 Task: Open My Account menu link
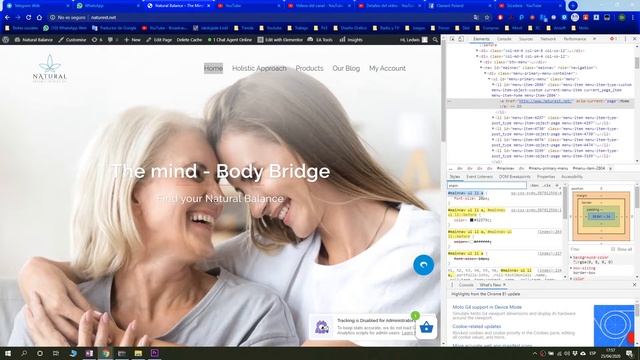[387, 69]
